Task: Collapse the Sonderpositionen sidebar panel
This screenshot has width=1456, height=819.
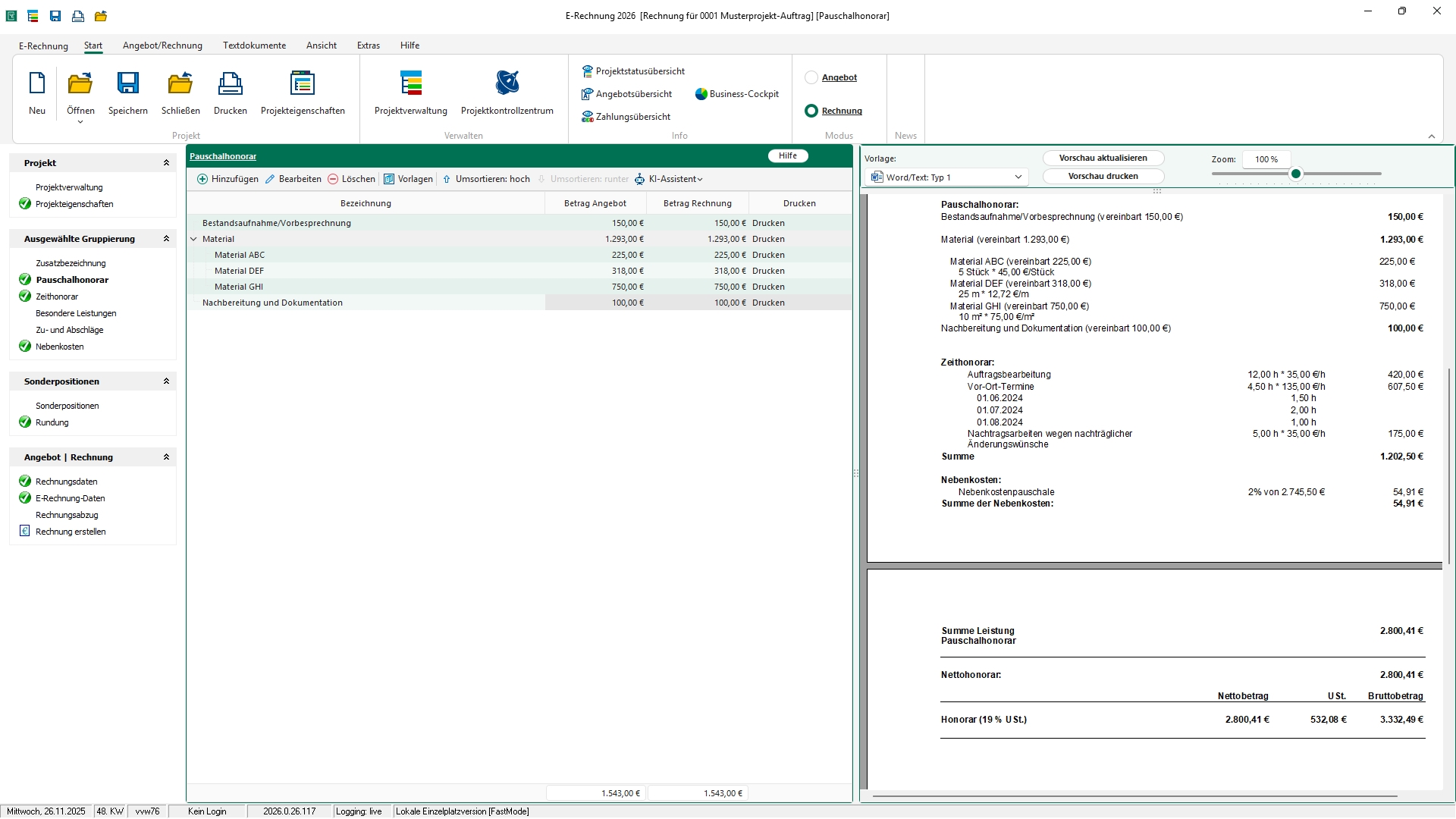Action: coord(166,381)
